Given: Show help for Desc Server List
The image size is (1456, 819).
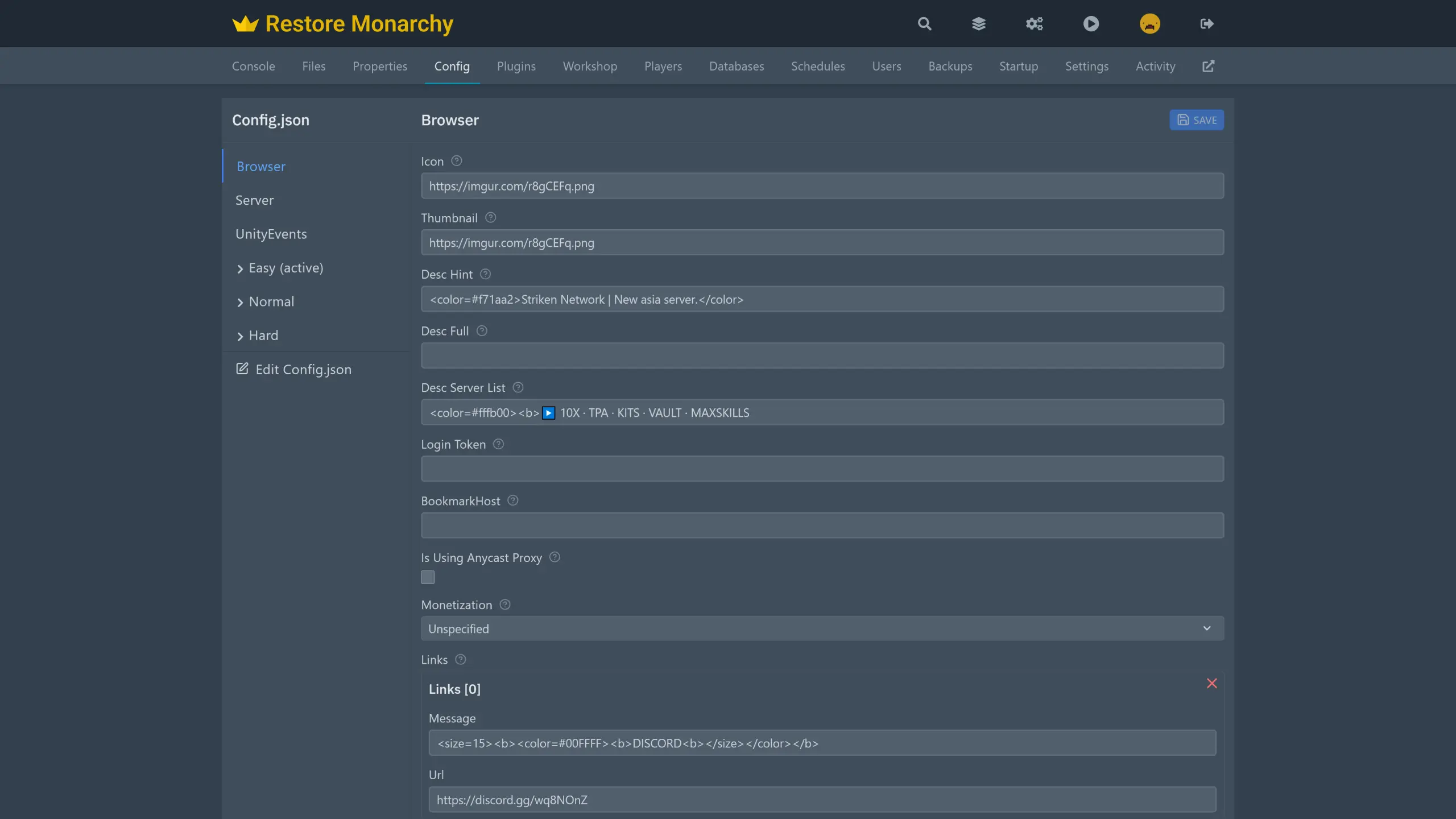Looking at the screenshot, I should pyautogui.click(x=518, y=387).
